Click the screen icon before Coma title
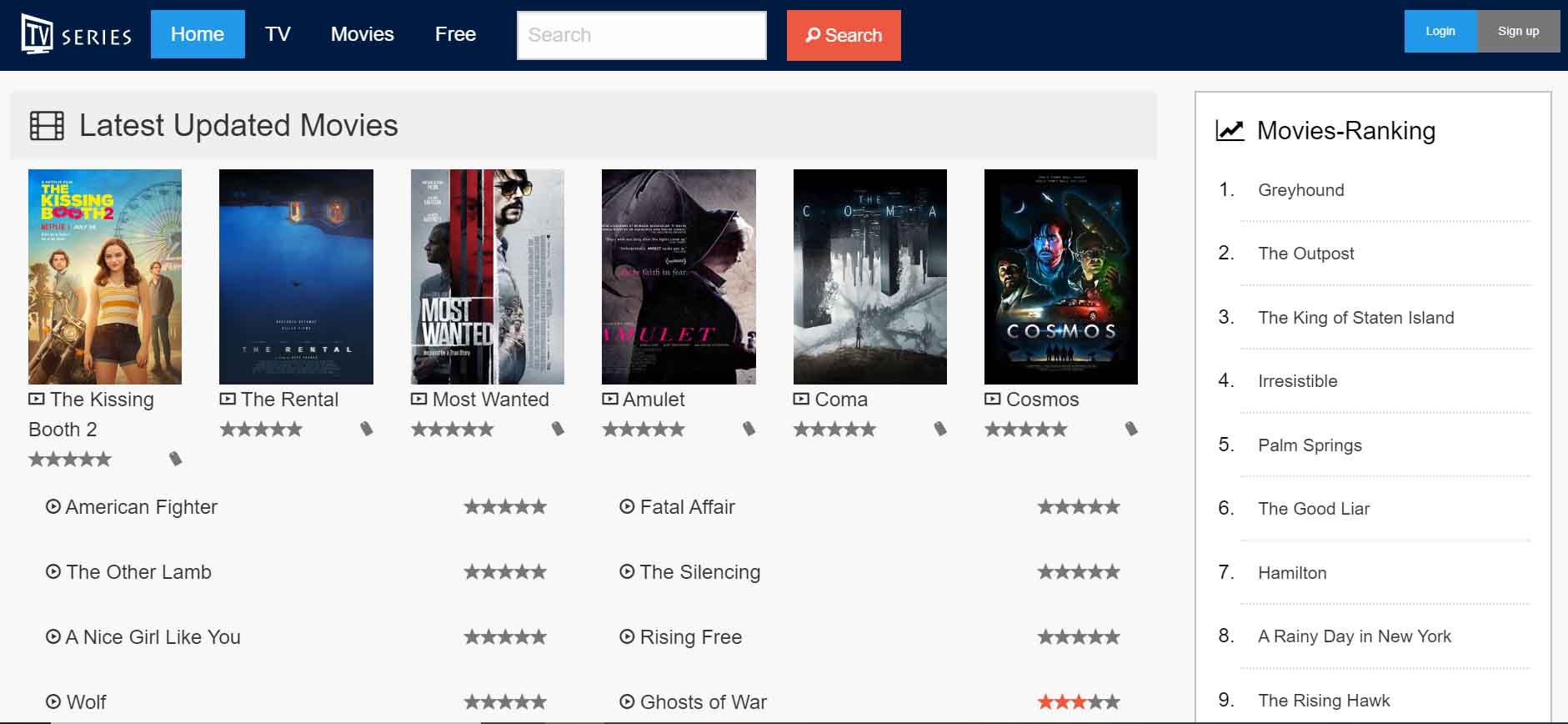 [x=801, y=399]
